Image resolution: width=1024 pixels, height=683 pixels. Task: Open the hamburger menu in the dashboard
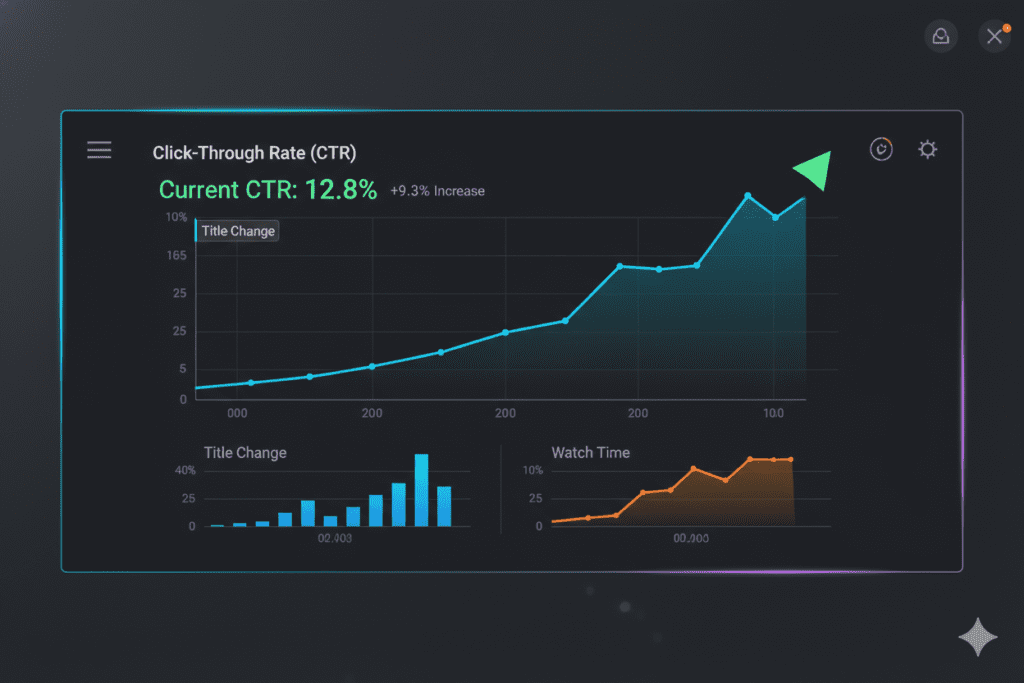coord(99,151)
